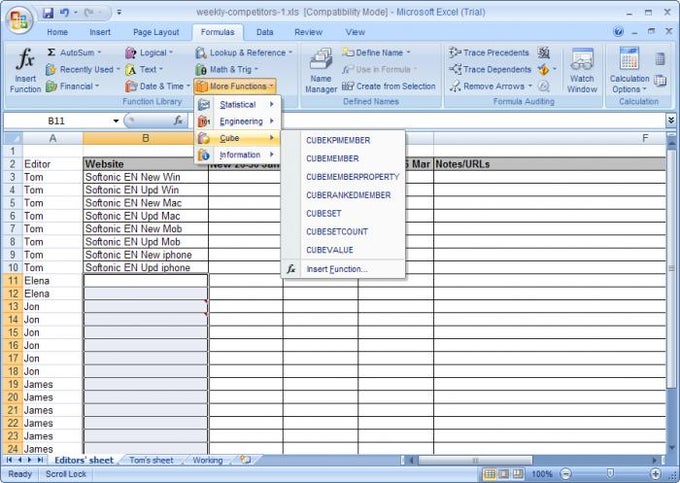Insert a new worksheet tab icon
Viewport: 680px width, 483px height.
point(245,460)
